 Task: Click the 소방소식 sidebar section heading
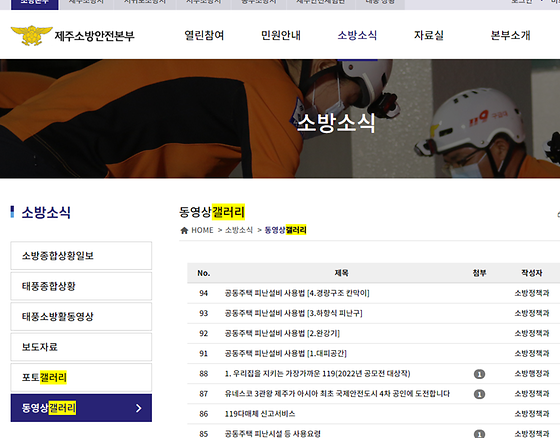click(46, 212)
